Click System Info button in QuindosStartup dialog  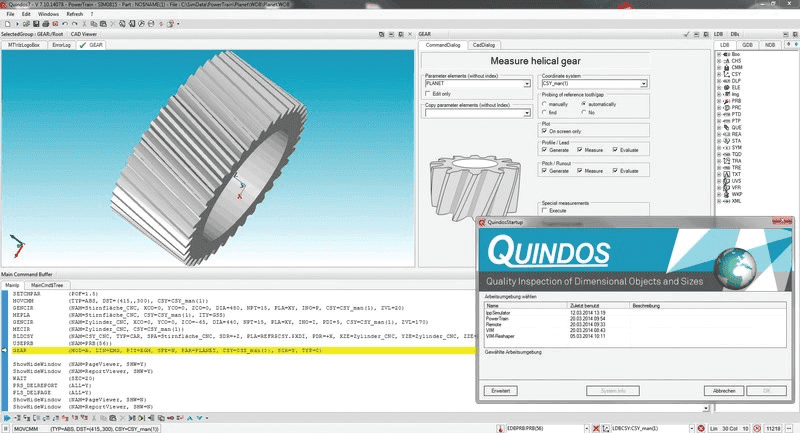pos(613,391)
